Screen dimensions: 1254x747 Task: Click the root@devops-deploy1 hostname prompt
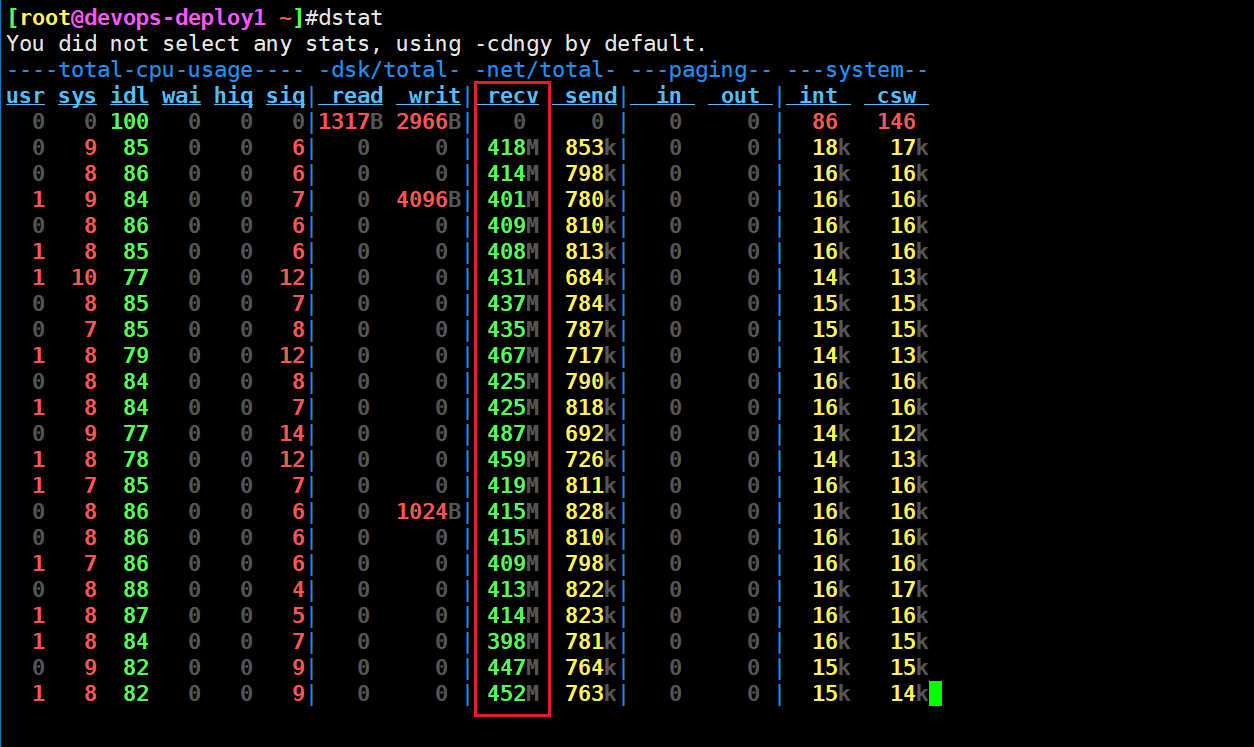click(x=142, y=17)
